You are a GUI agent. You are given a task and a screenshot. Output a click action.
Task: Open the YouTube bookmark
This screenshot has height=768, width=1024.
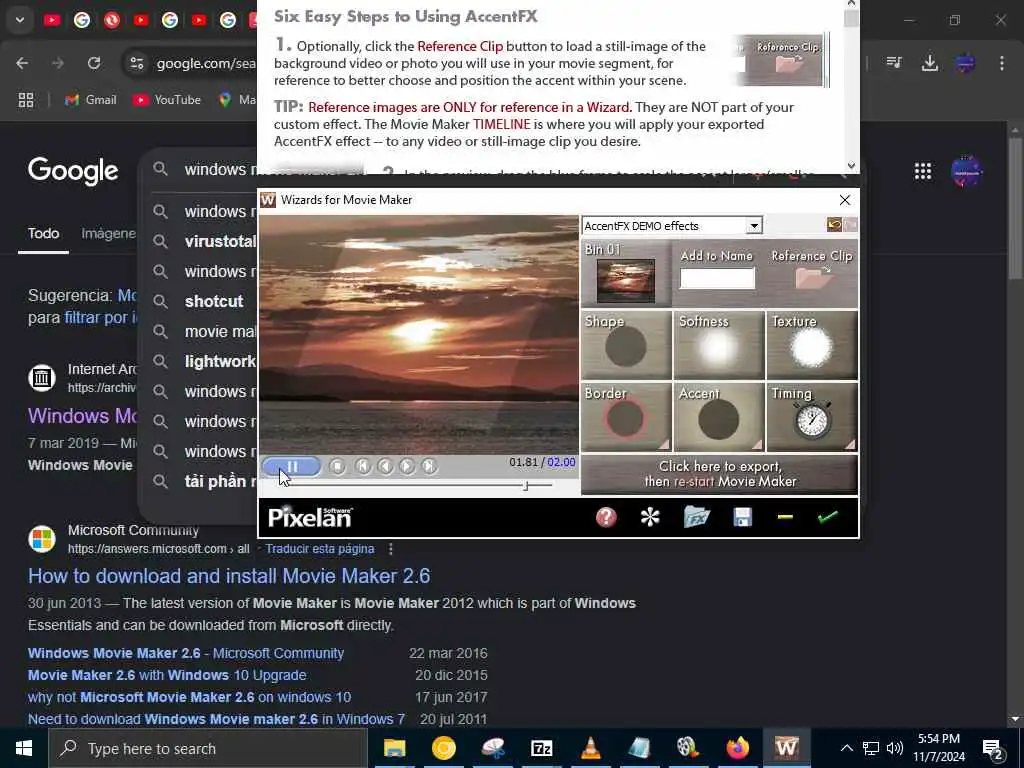(x=167, y=100)
